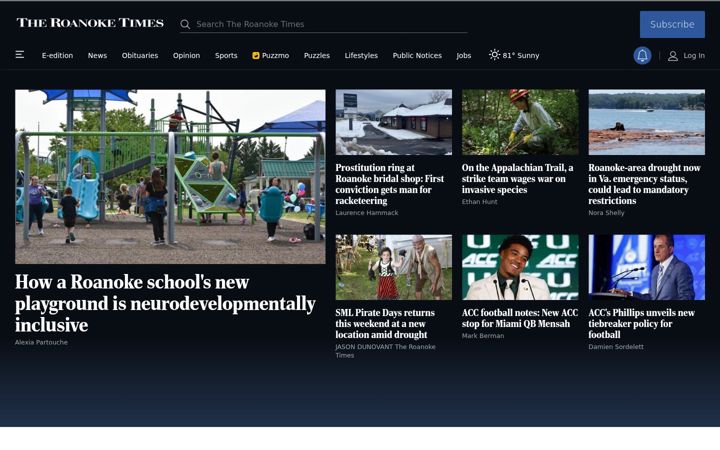Screen dimensions: 720x450
Task: Open the Opinion section
Action: pos(186,56)
